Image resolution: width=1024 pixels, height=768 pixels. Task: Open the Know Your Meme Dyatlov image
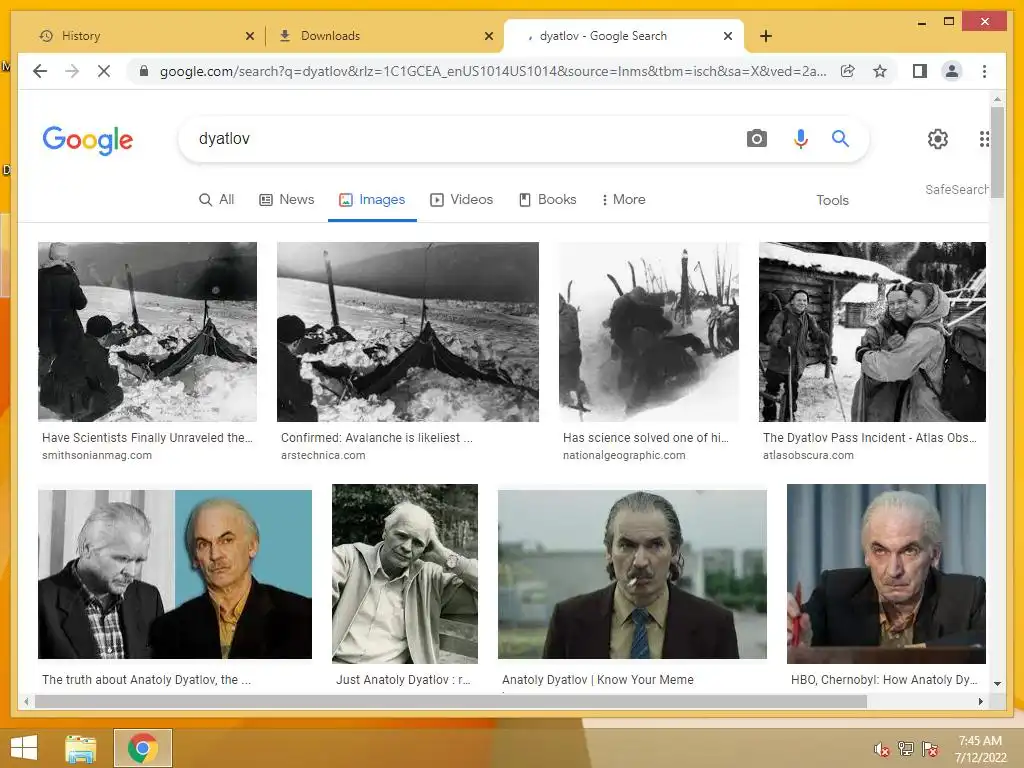click(632, 574)
